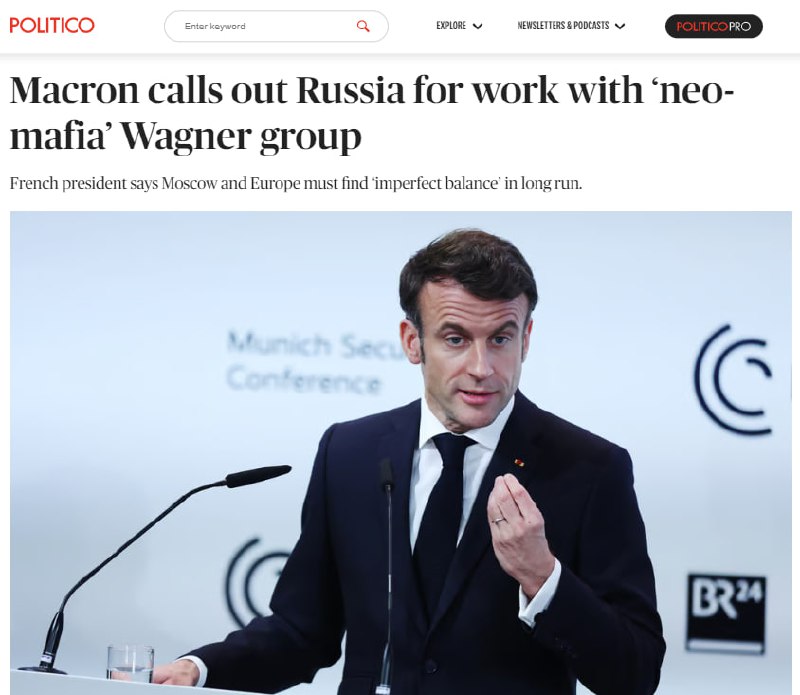This screenshot has height=695, width=800.
Task: Click the Munich Security Conference circular logo at right
Action: tap(734, 379)
